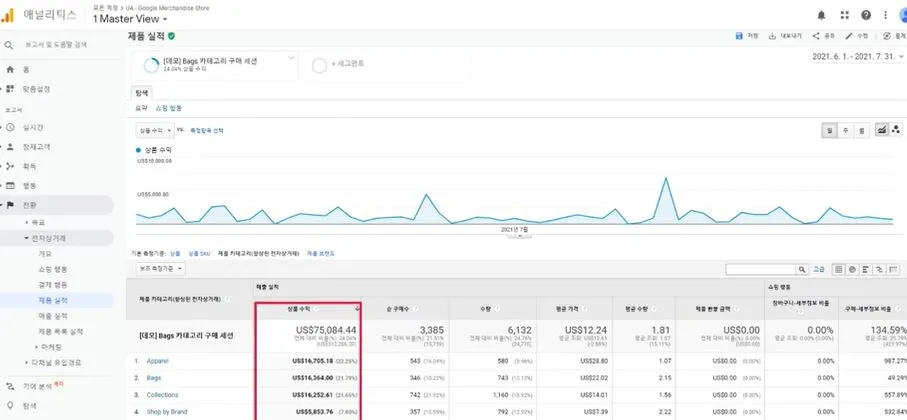Open the help question-mark icon
Viewport: 907px width, 420px height.
point(866,15)
